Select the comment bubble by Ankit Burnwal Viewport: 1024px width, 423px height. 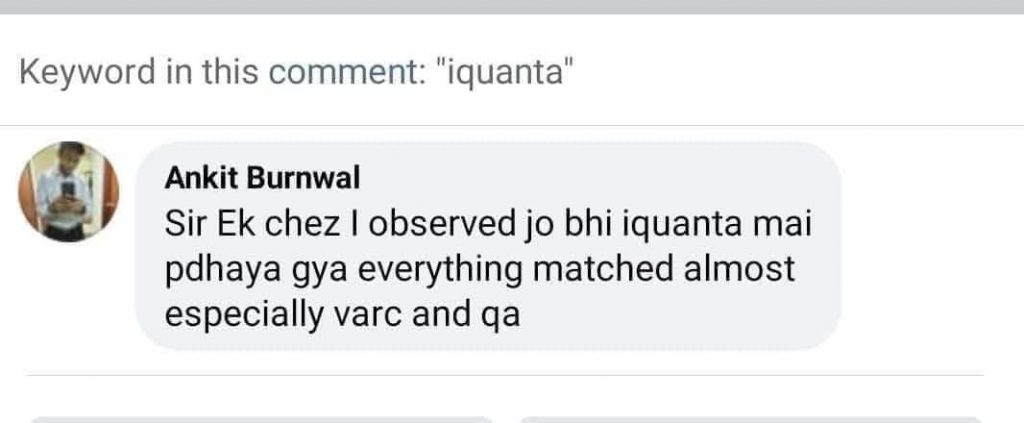pos(488,245)
